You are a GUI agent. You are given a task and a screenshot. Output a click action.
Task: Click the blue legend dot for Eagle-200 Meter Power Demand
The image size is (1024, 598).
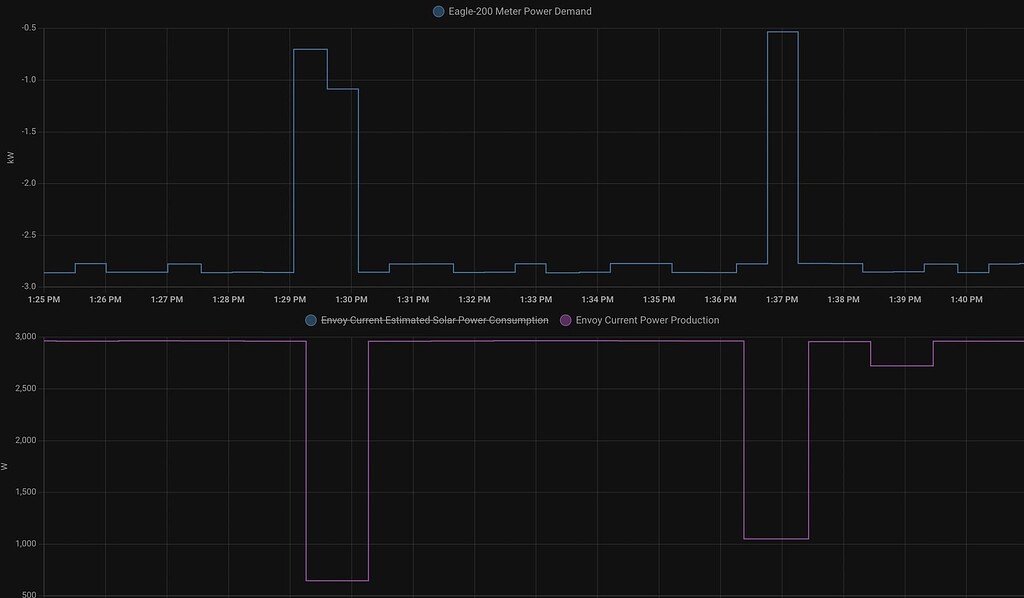click(437, 11)
